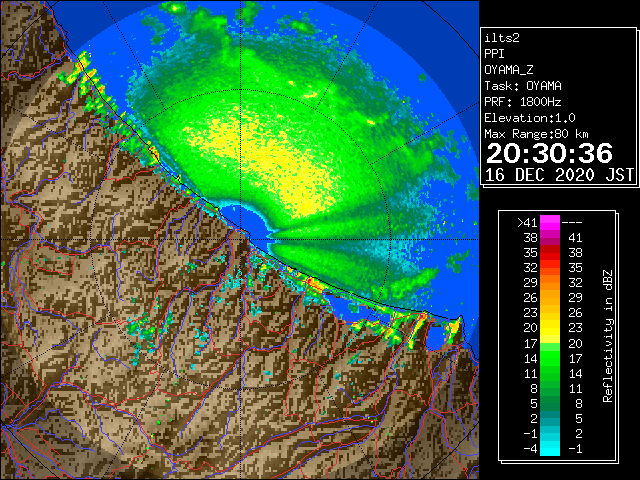Viewport: 640px width, 480px height.
Task: Pick the bright green 14–17 dBZ swatch
Action: point(550,358)
